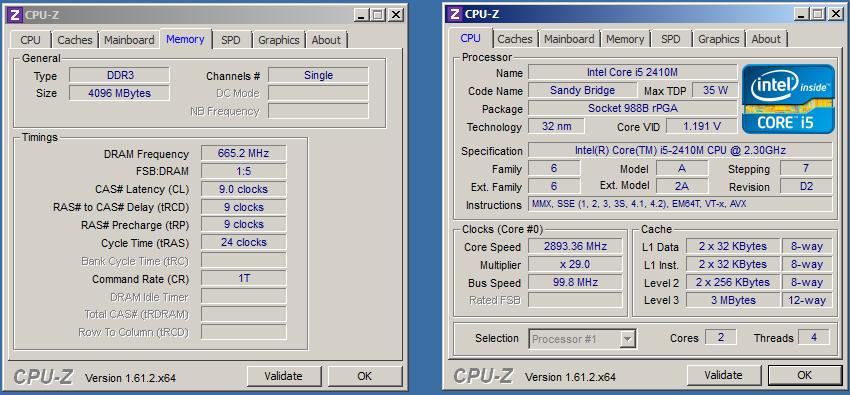This screenshot has width=850, height=395.
Task: Click the Z icon in Memory window title bar
Action: click(x=15, y=15)
